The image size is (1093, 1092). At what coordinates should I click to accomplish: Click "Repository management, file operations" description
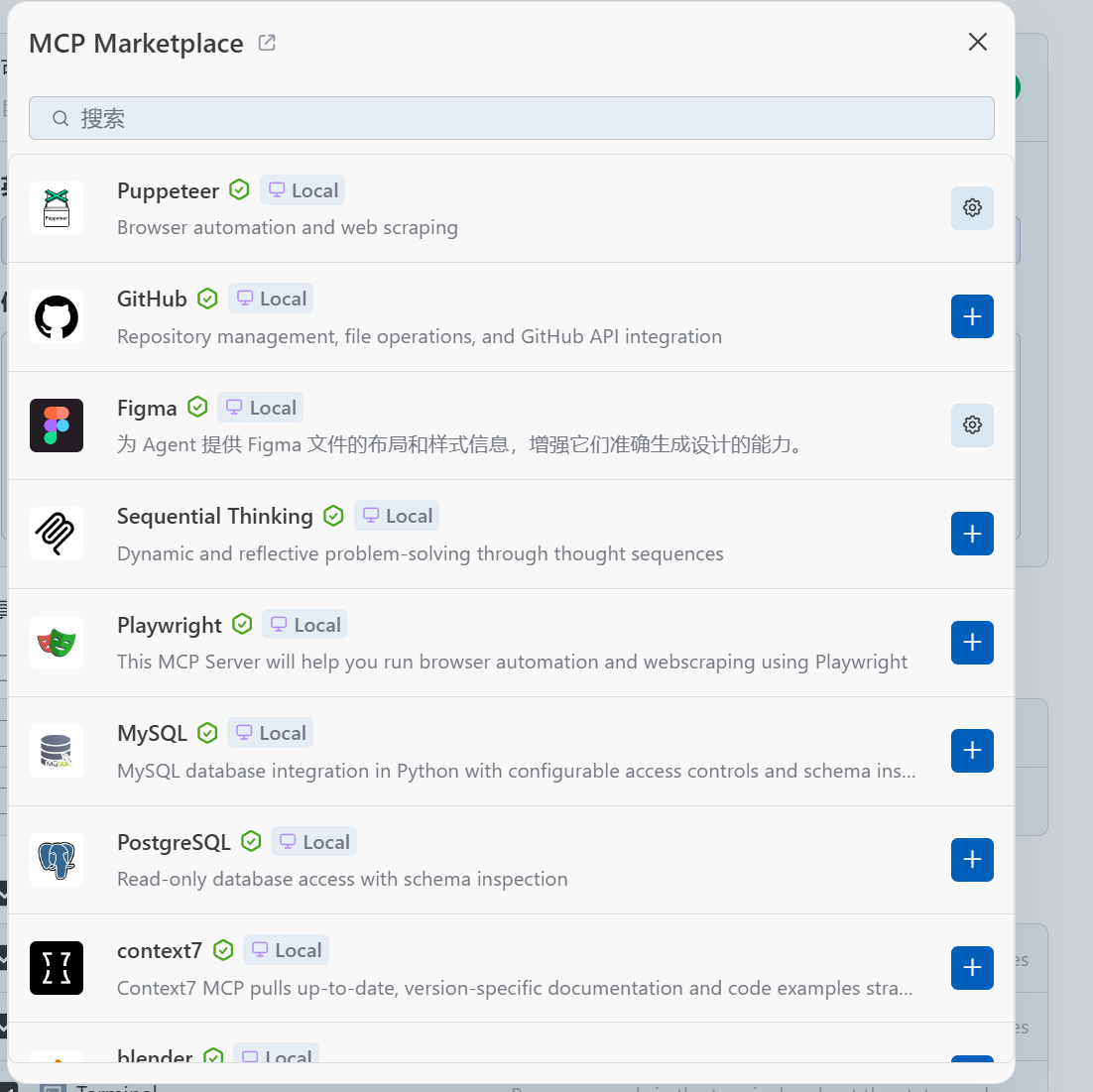click(x=420, y=336)
